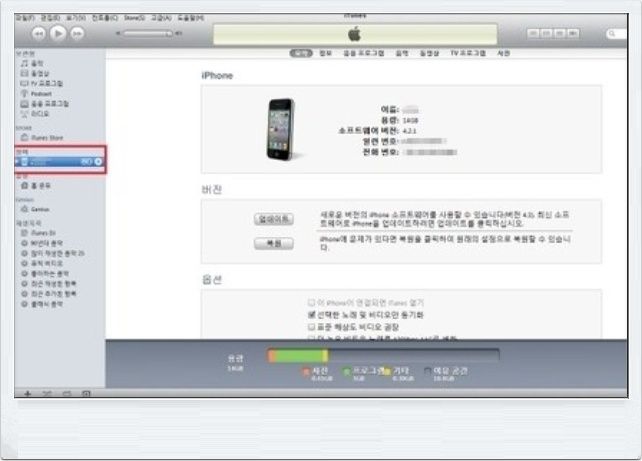Eject the connected iPhone
The height and width of the screenshot is (461, 642).
(98, 162)
